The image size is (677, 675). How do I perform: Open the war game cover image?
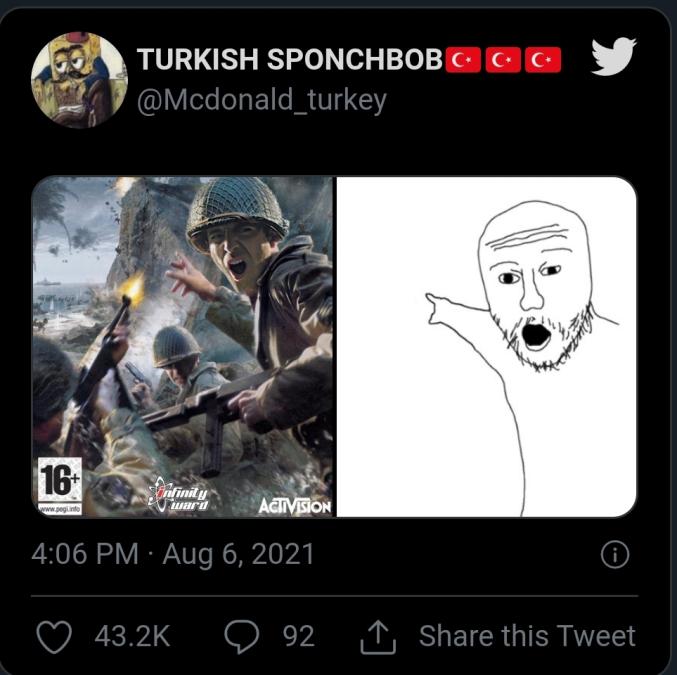point(184,345)
